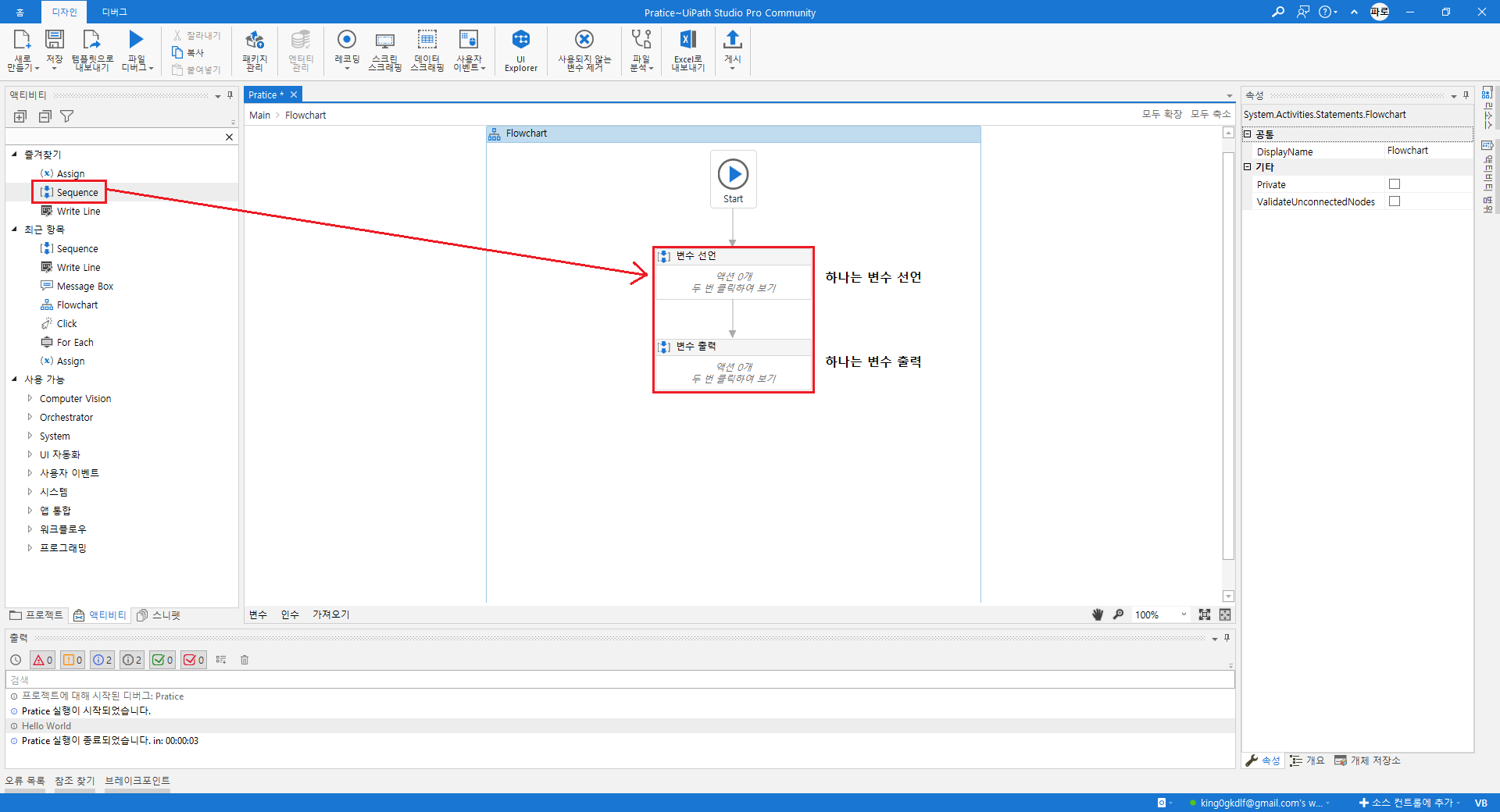Viewport: 1500px width, 812px height.
Task: Click the designer zoom magnifier icon
Action: pyautogui.click(x=1118, y=614)
